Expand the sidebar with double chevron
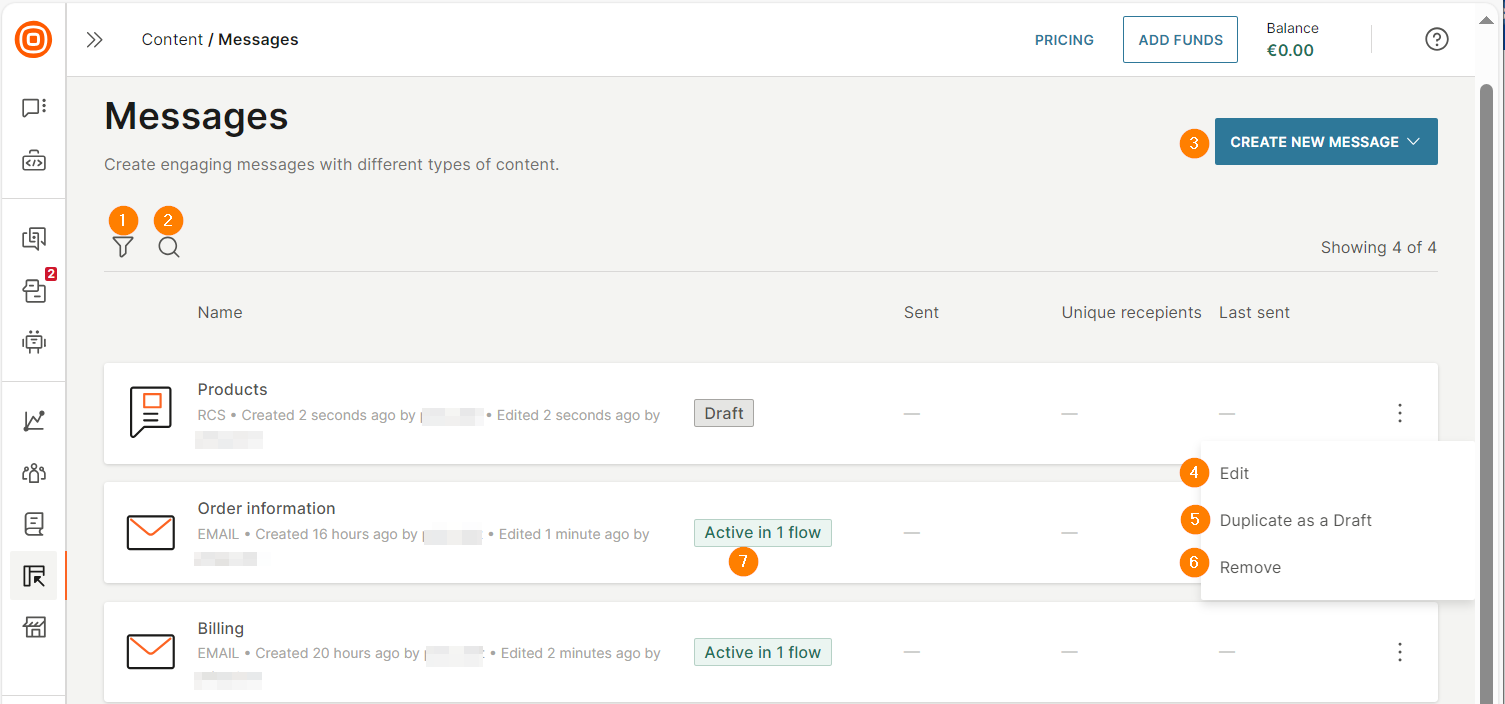The height and width of the screenshot is (704, 1505). (x=95, y=40)
